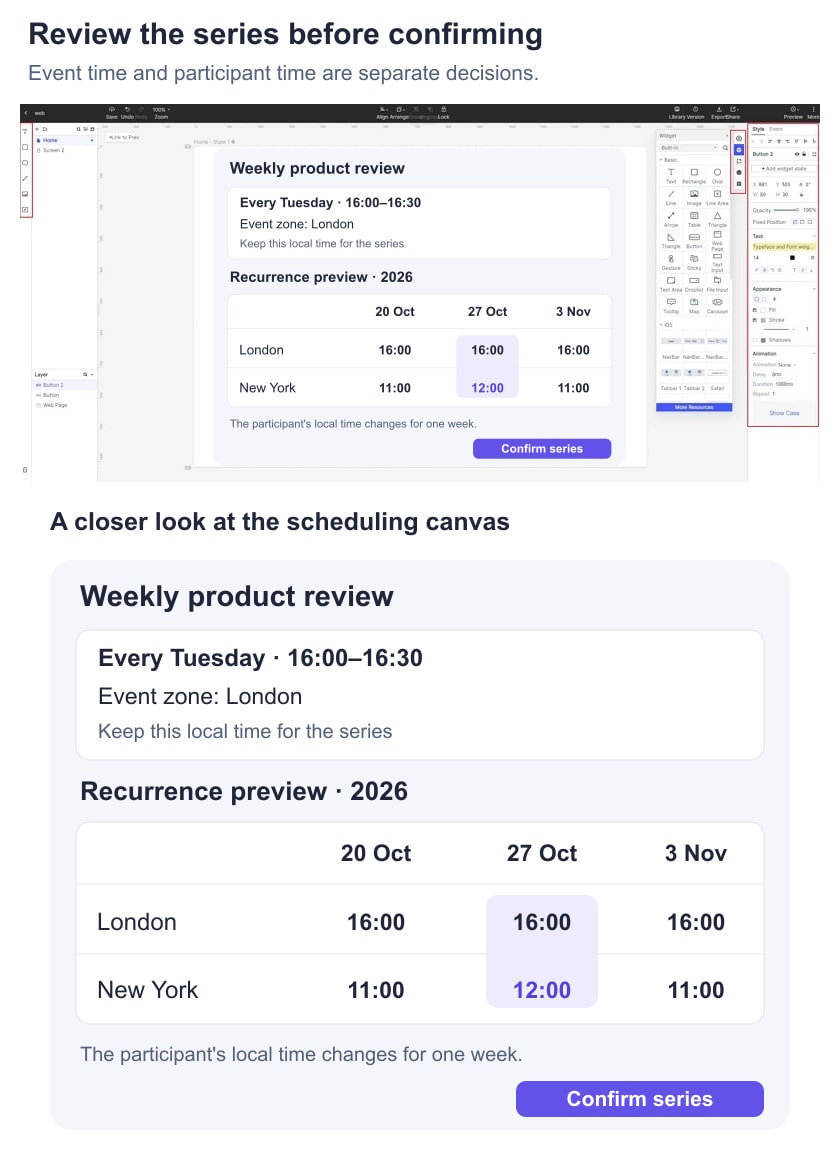Screen dimensions: 840x1160
Task: Select the Home page in the page list
Action: [65, 140]
